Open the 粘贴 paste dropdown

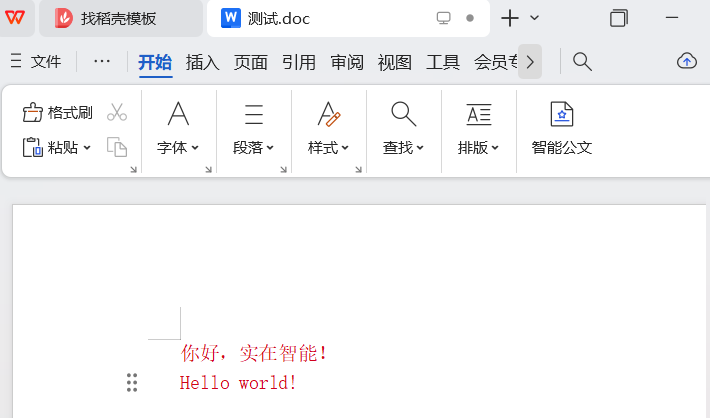[x=69, y=147]
